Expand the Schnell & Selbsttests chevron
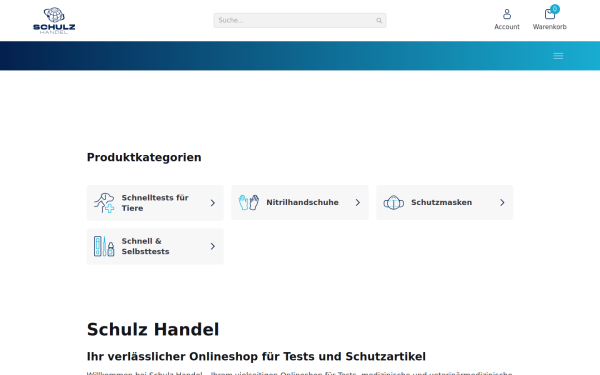The height and width of the screenshot is (375, 600). pyautogui.click(x=213, y=246)
